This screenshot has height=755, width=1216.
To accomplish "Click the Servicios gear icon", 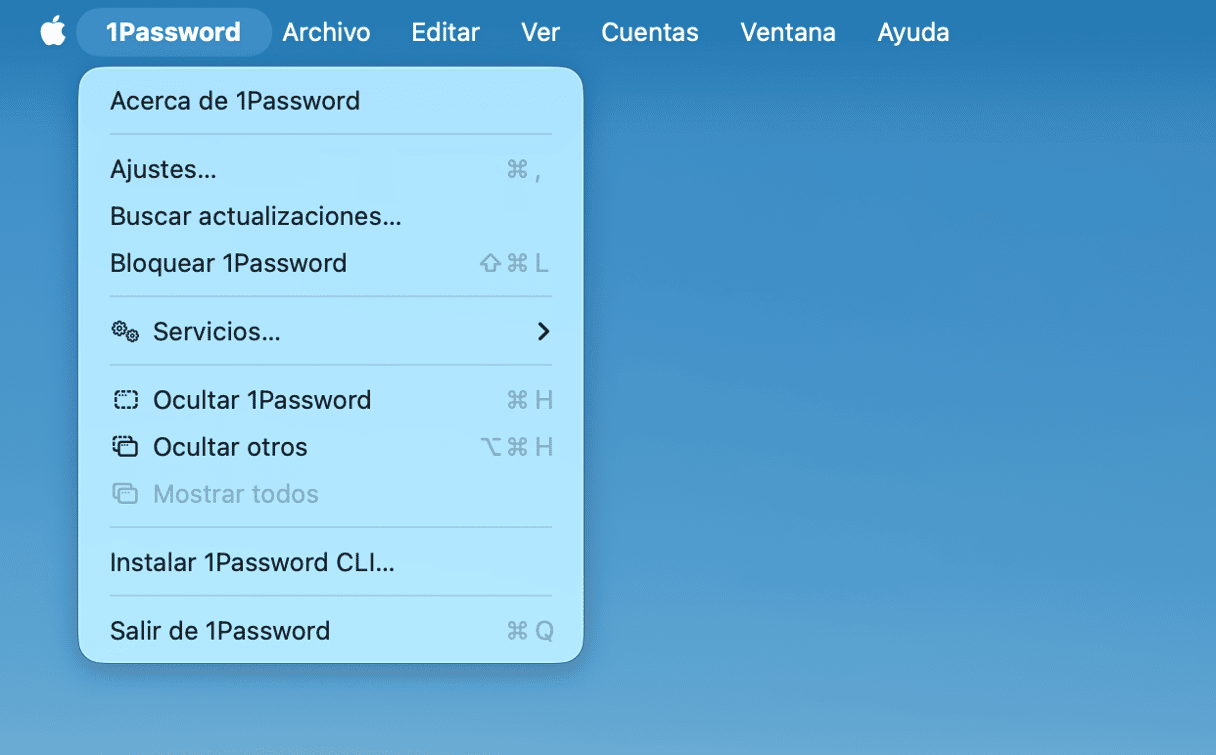I will pyautogui.click(x=125, y=331).
